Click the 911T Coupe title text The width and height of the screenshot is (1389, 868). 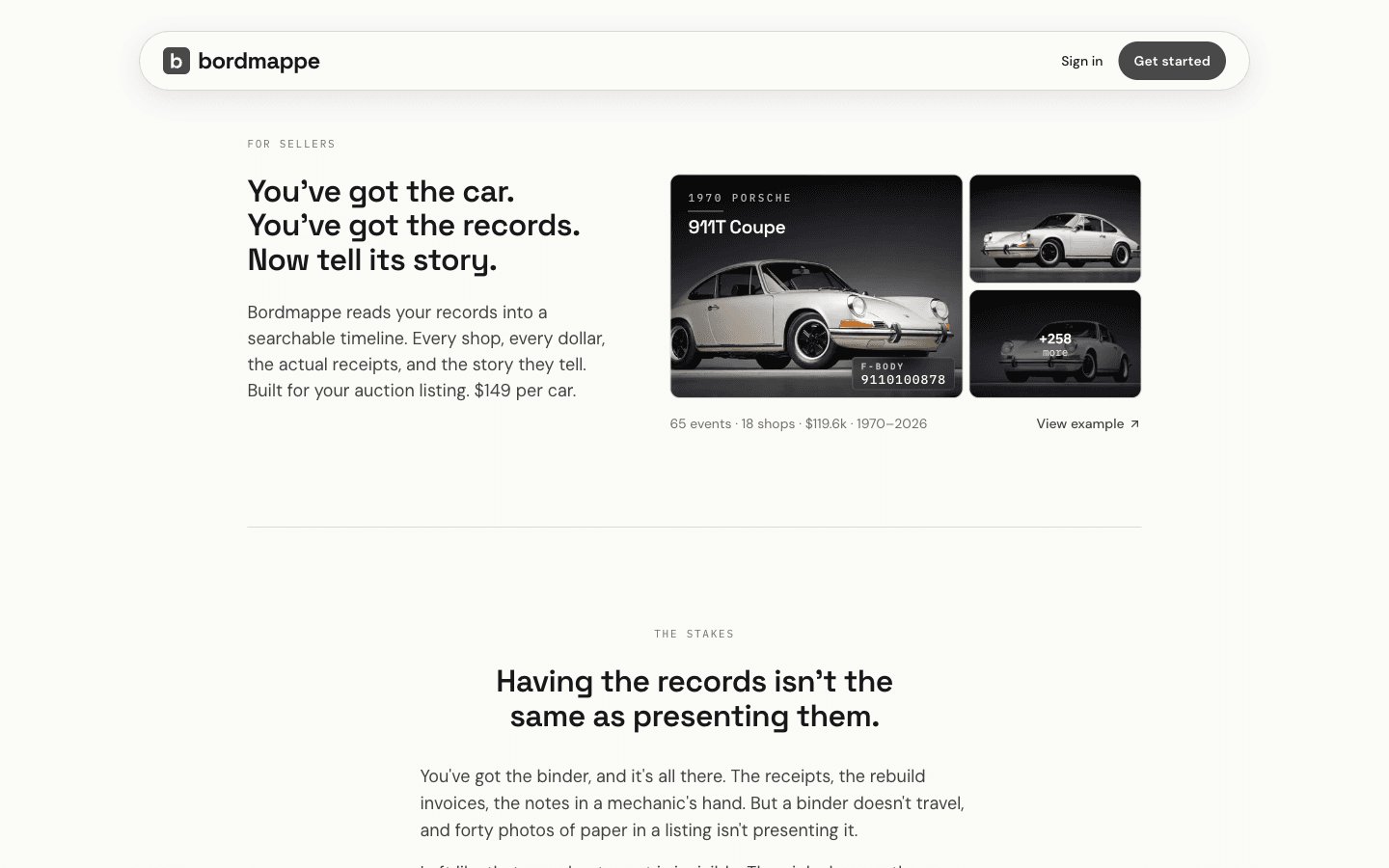(737, 228)
